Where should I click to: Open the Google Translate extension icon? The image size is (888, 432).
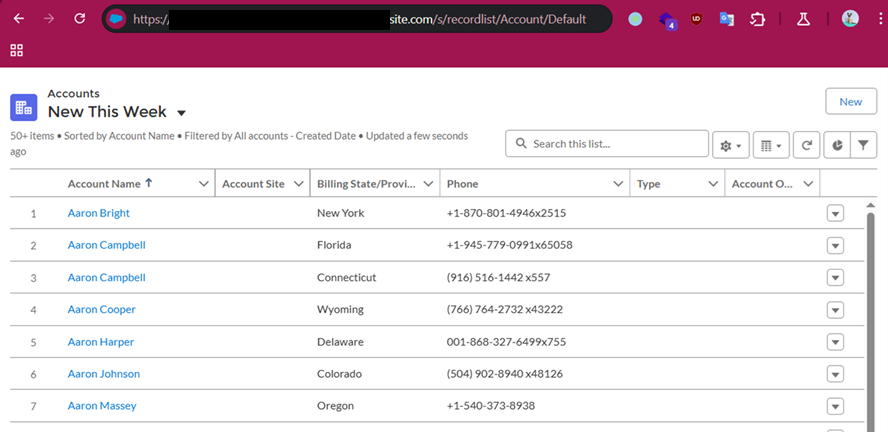(x=727, y=19)
